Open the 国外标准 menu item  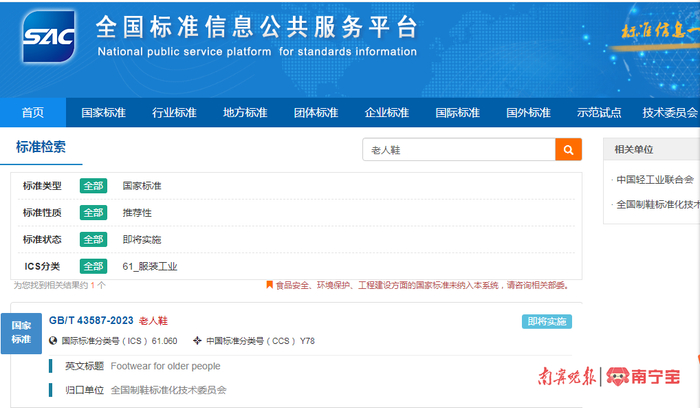pyautogui.click(x=528, y=112)
